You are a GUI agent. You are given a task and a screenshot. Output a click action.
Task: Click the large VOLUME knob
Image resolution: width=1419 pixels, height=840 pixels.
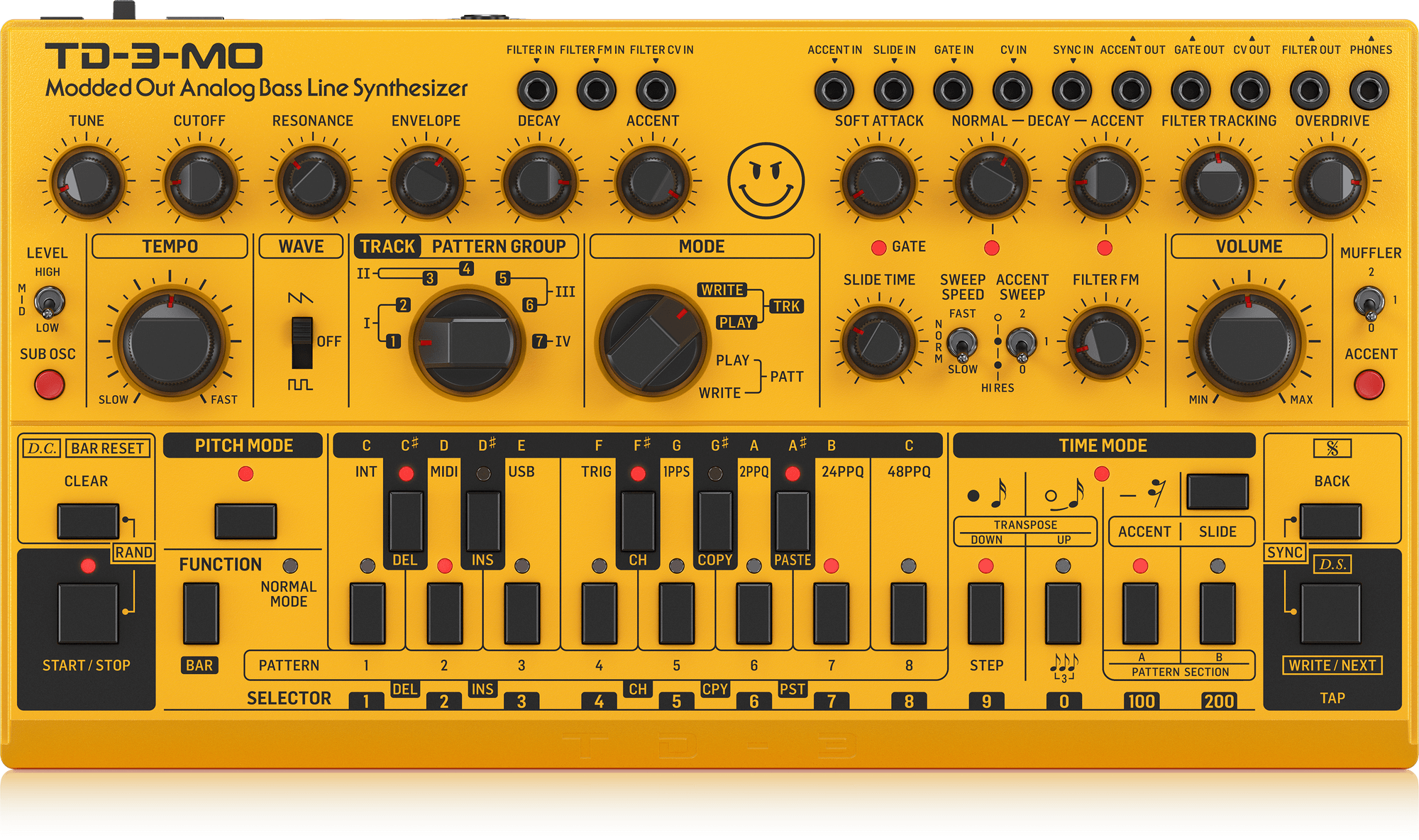pos(1248,342)
